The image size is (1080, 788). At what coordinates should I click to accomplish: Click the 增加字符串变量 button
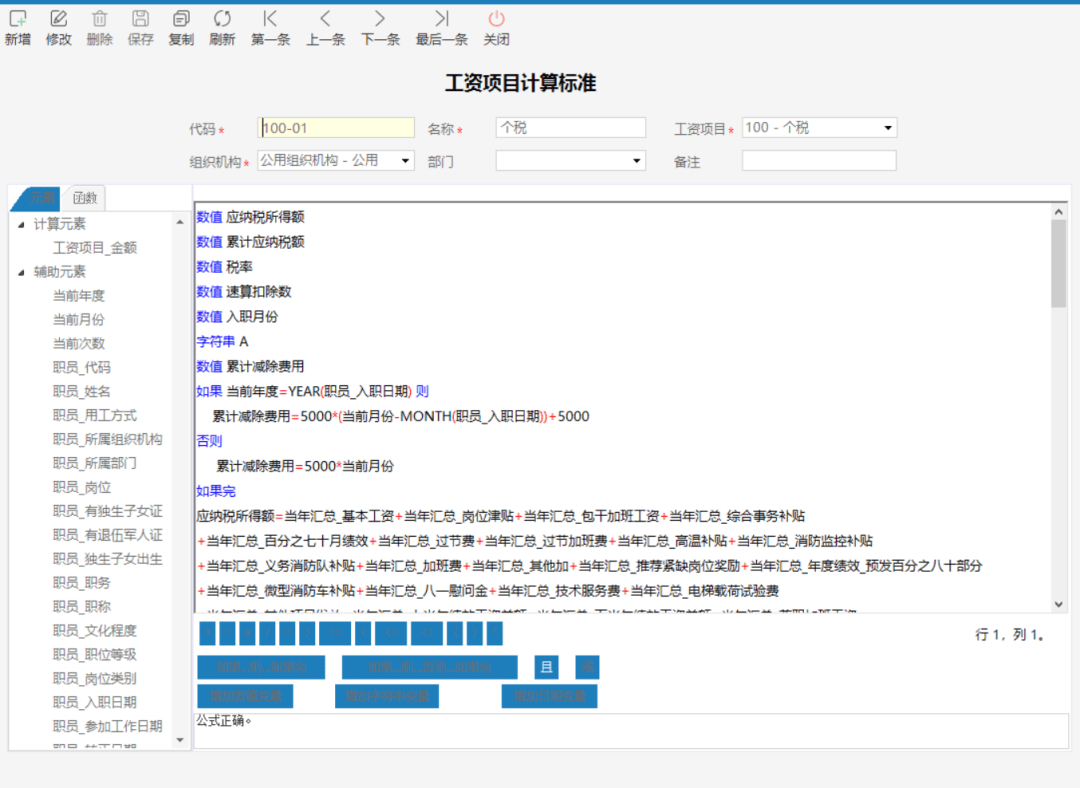tap(386, 696)
